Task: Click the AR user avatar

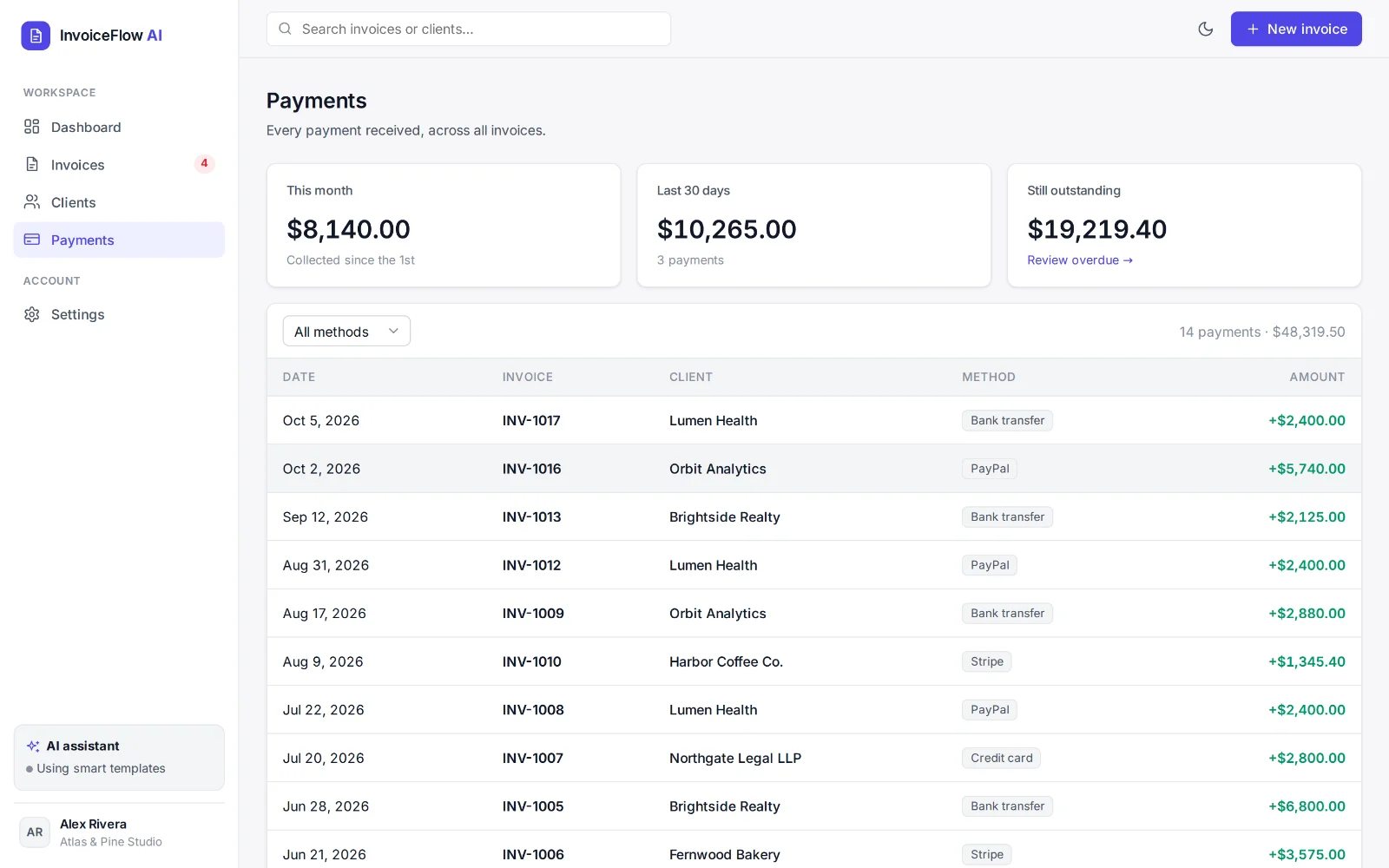Action: pos(35,832)
